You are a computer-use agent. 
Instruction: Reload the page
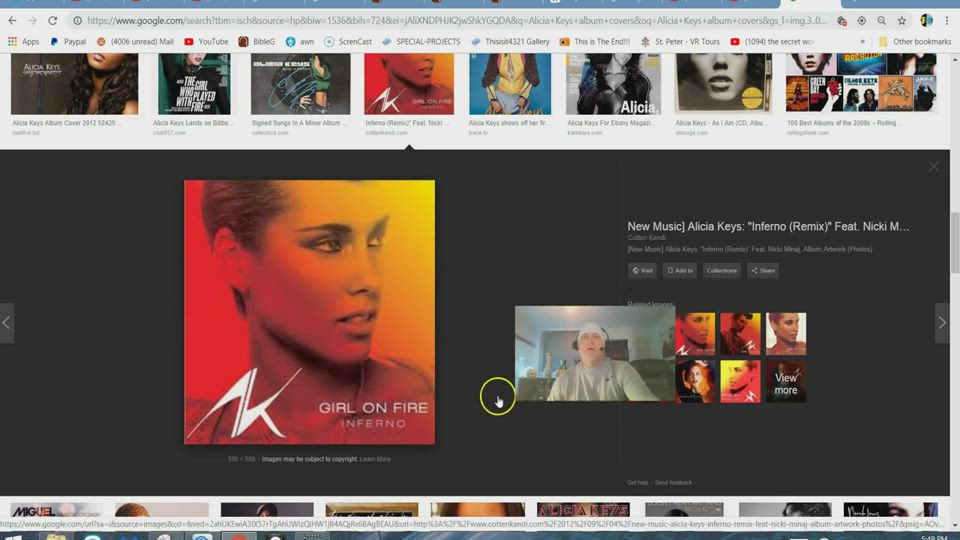pos(54,21)
